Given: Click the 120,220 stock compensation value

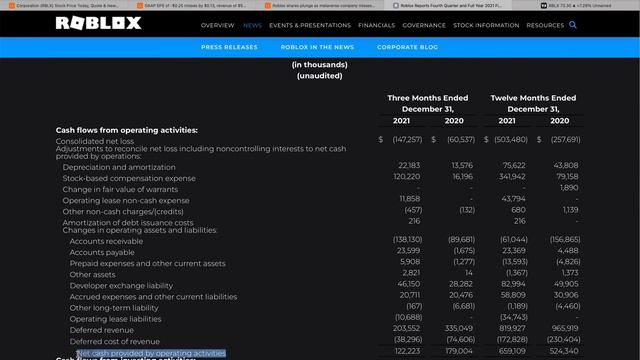Looking at the screenshot, I should click(x=407, y=176).
